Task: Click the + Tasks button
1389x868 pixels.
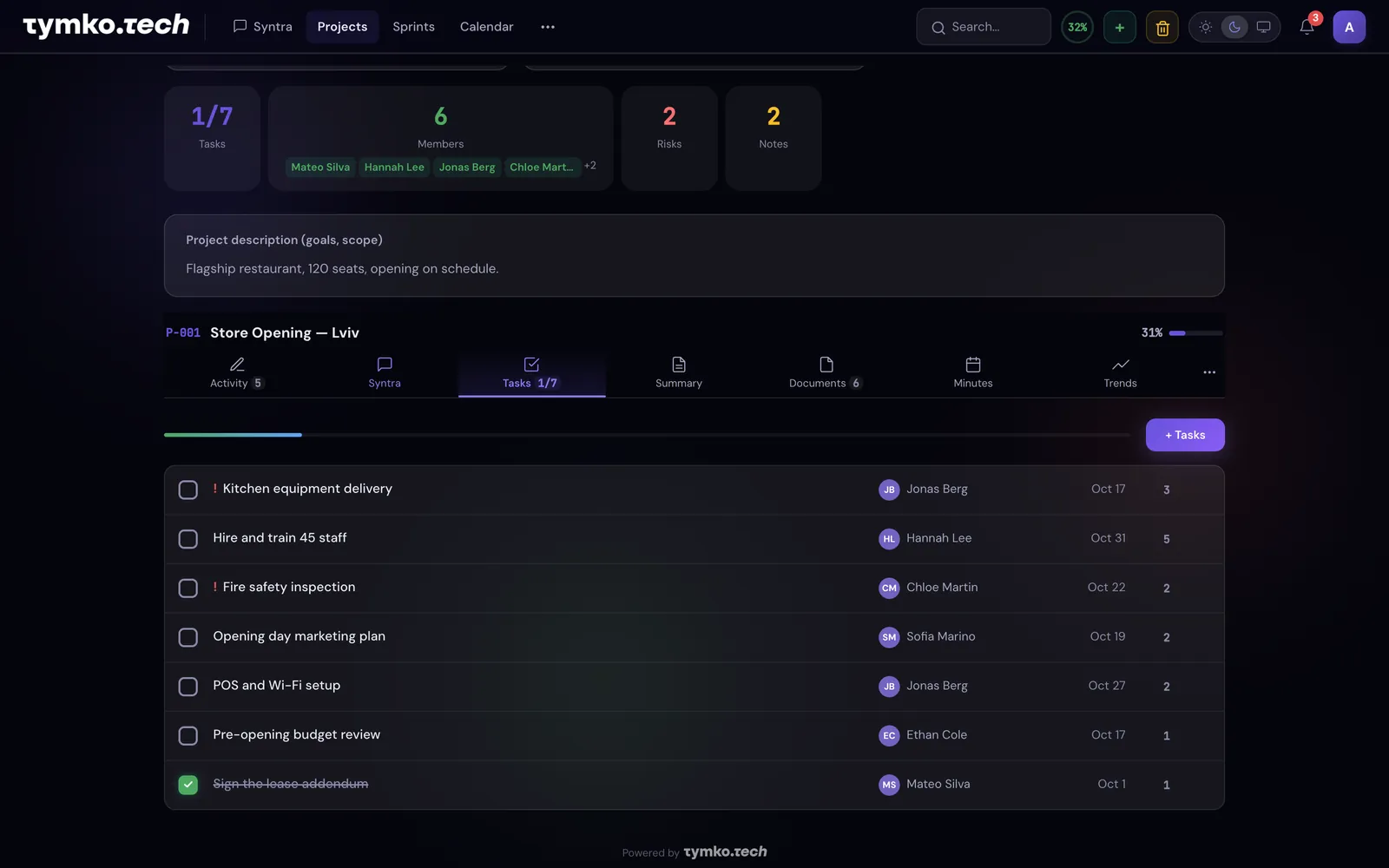Action: coord(1185,435)
